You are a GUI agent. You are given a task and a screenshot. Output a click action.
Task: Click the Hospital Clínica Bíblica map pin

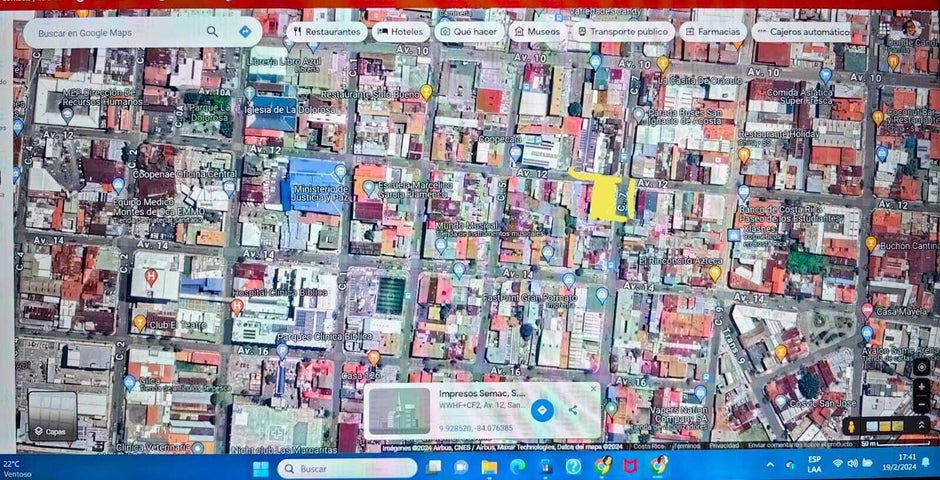click(237, 306)
